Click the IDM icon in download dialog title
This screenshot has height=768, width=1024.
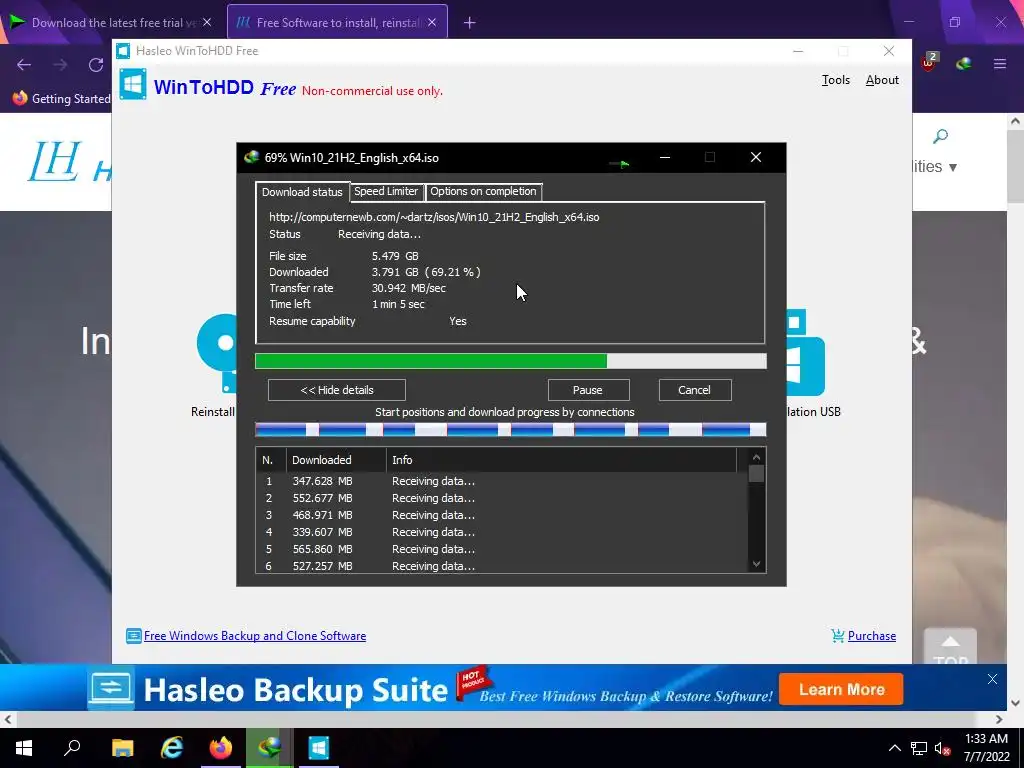pos(251,157)
